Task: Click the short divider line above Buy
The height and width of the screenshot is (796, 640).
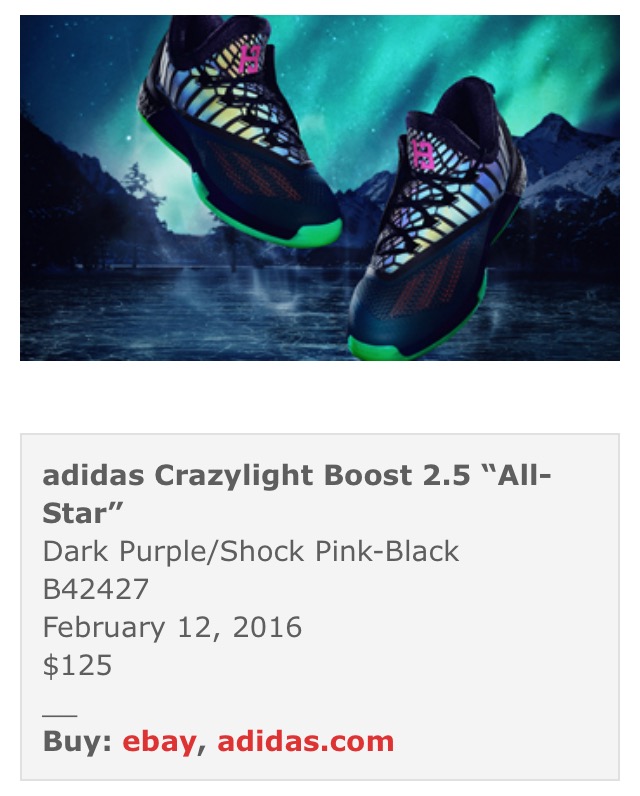Action: click(x=60, y=716)
